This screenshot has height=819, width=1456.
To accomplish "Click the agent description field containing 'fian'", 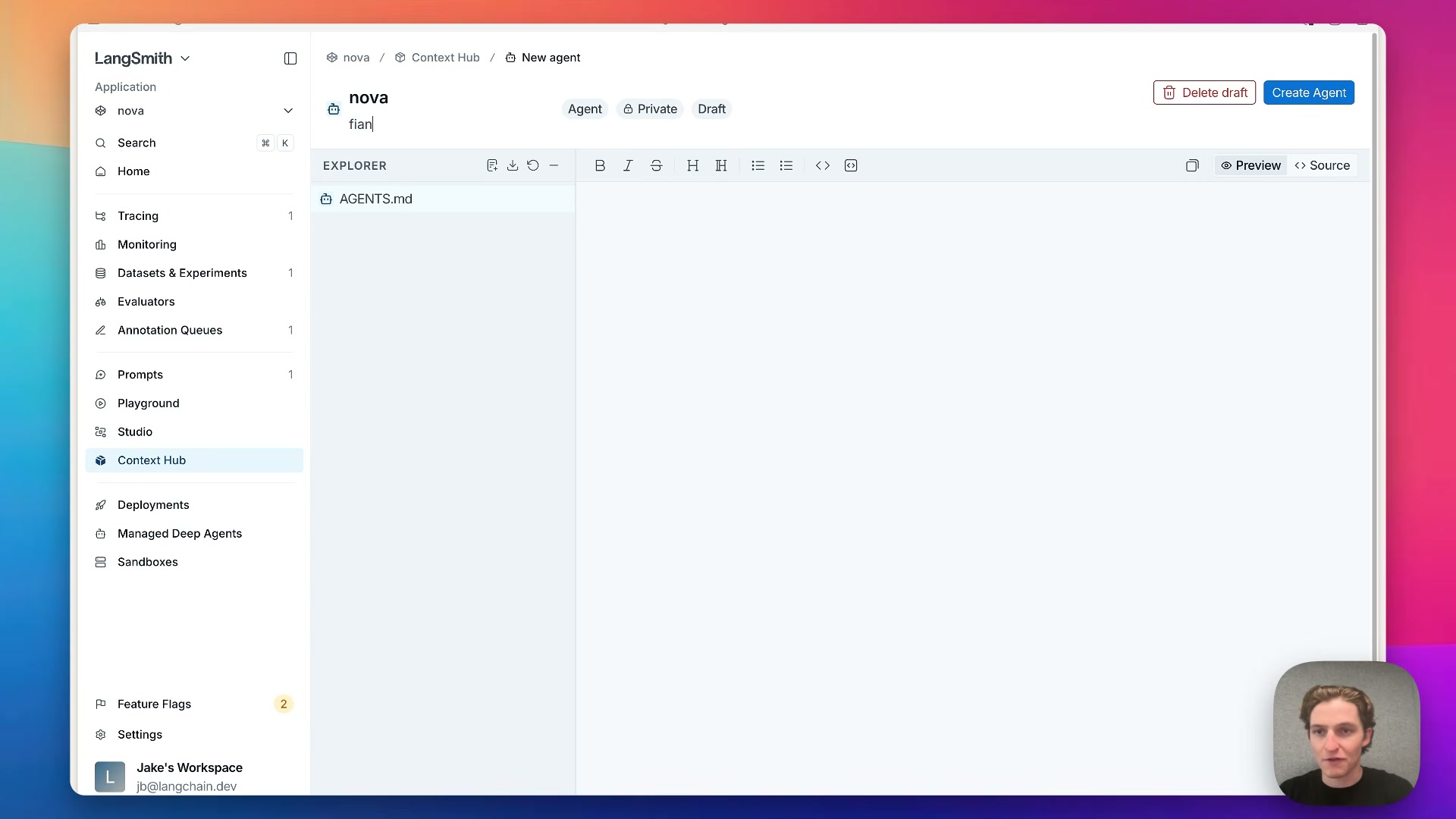I will coord(447,124).
